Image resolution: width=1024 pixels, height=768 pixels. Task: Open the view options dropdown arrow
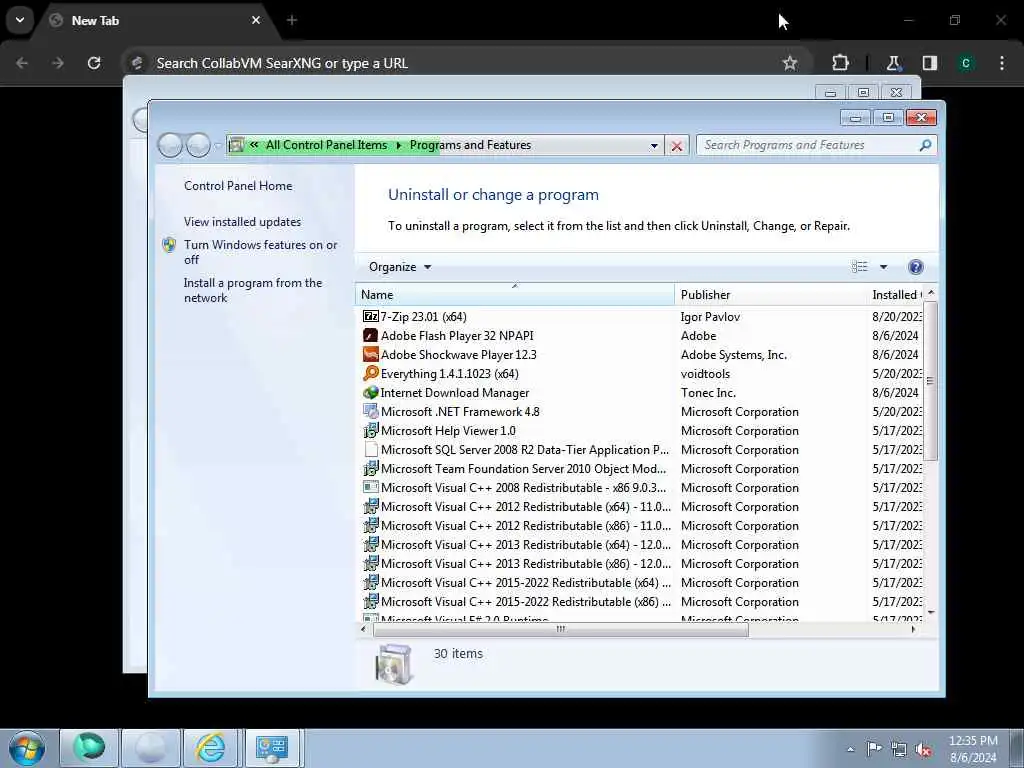point(883,266)
